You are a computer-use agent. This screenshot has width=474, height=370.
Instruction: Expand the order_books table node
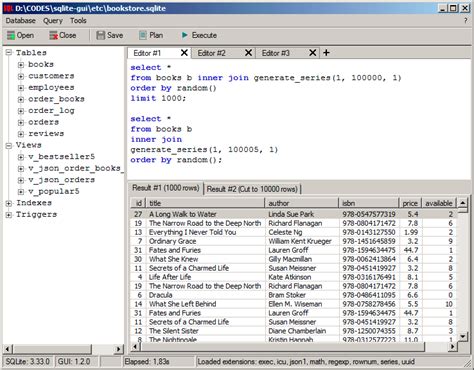click(21, 99)
